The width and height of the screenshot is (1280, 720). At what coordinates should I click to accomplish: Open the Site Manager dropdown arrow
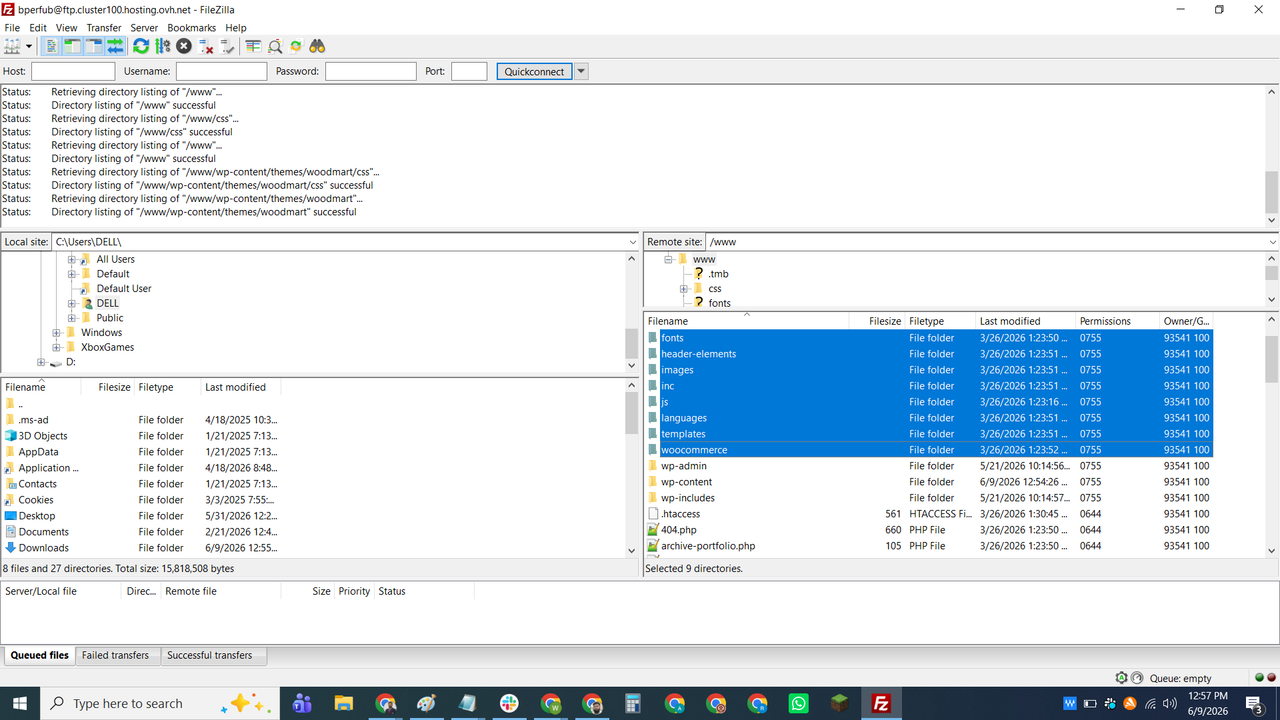[x=29, y=46]
